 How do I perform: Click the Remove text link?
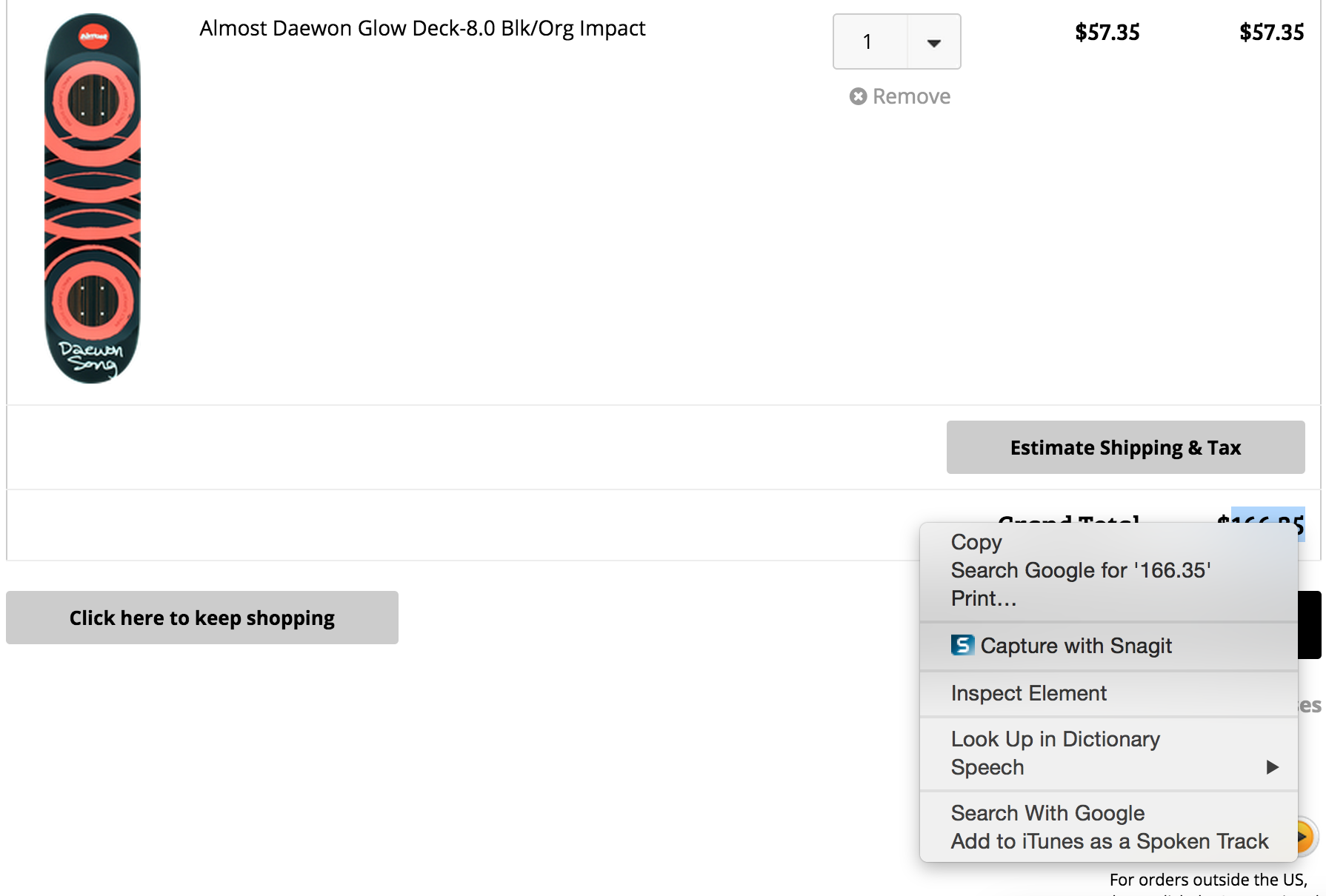click(911, 96)
